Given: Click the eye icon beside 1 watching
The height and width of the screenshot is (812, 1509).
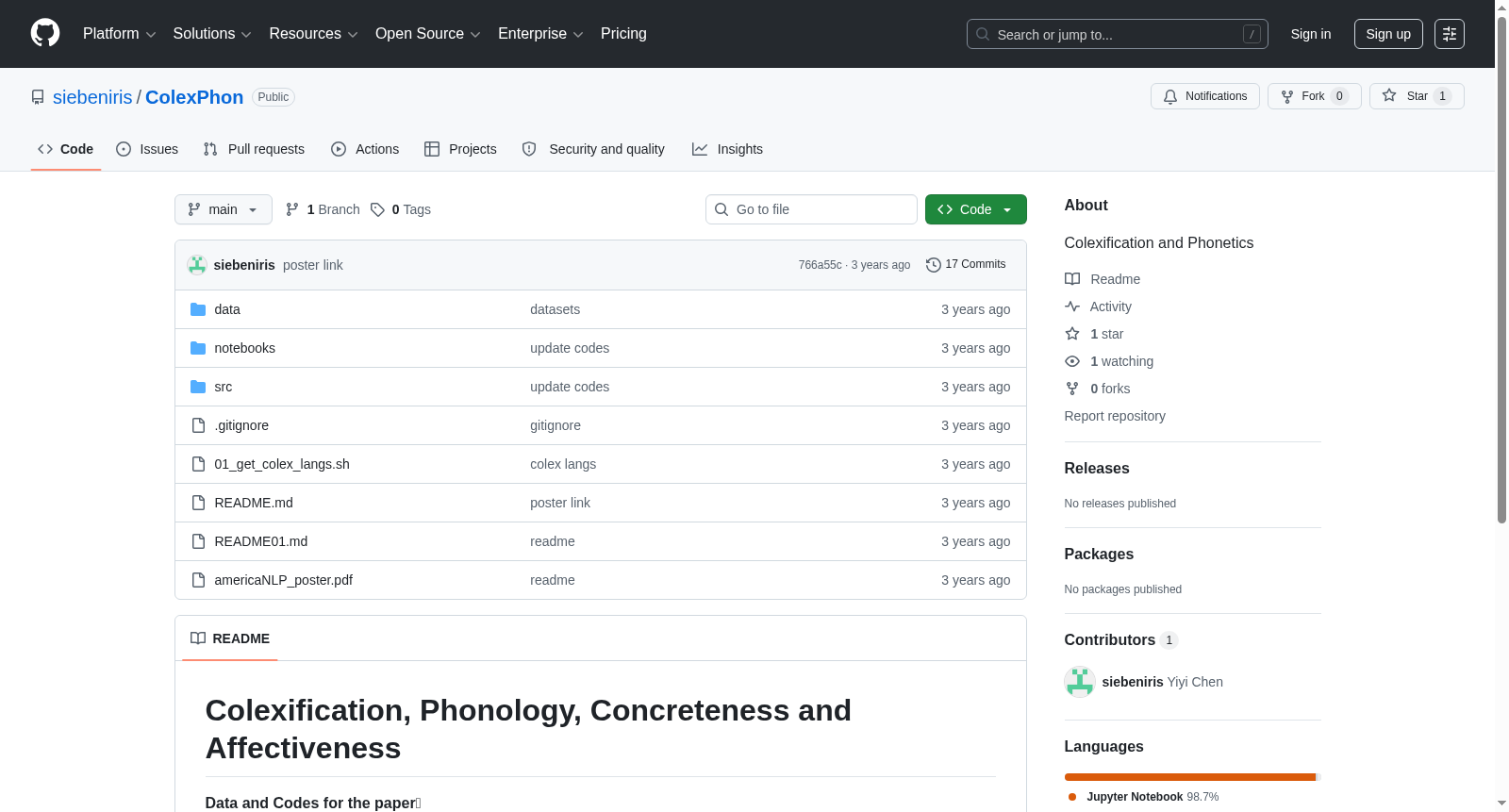Looking at the screenshot, I should (1072, 361).
